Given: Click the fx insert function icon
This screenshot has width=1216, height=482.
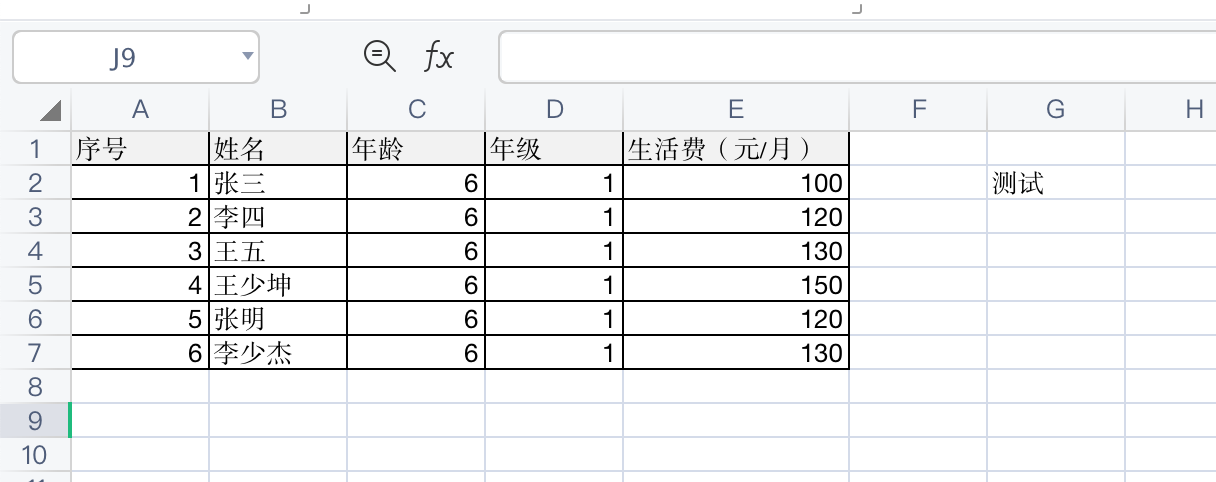Looking at the screenshot, I should click(x=438, y=57).
